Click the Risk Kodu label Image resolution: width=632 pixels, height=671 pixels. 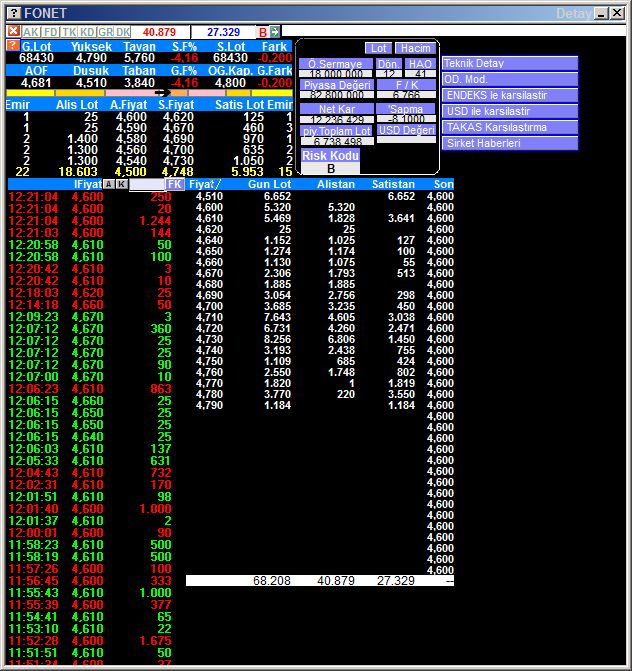[x=330, y=155]
